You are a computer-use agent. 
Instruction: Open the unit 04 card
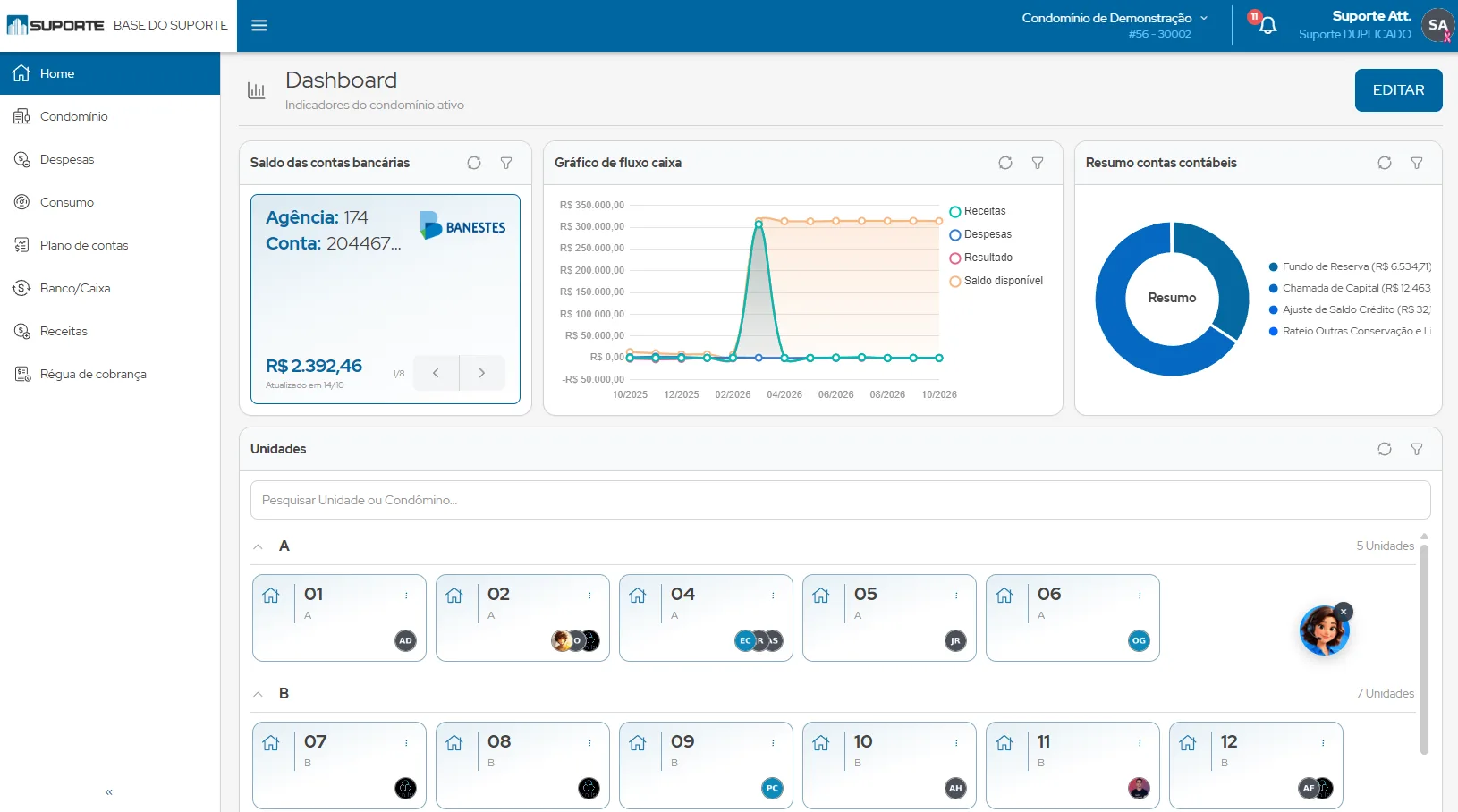[x=706, y=618]
